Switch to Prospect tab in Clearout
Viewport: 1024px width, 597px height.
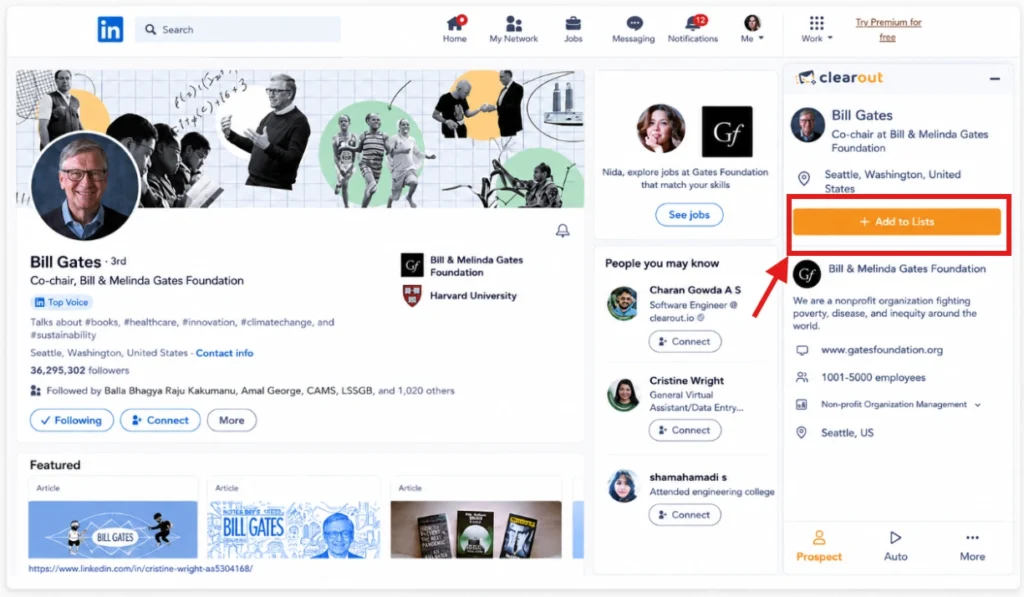[819, 547]
